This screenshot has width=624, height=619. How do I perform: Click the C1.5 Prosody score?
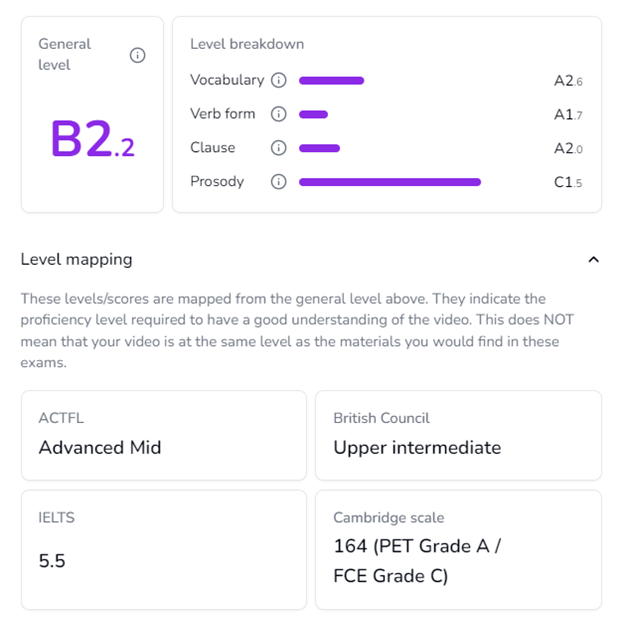568,183
